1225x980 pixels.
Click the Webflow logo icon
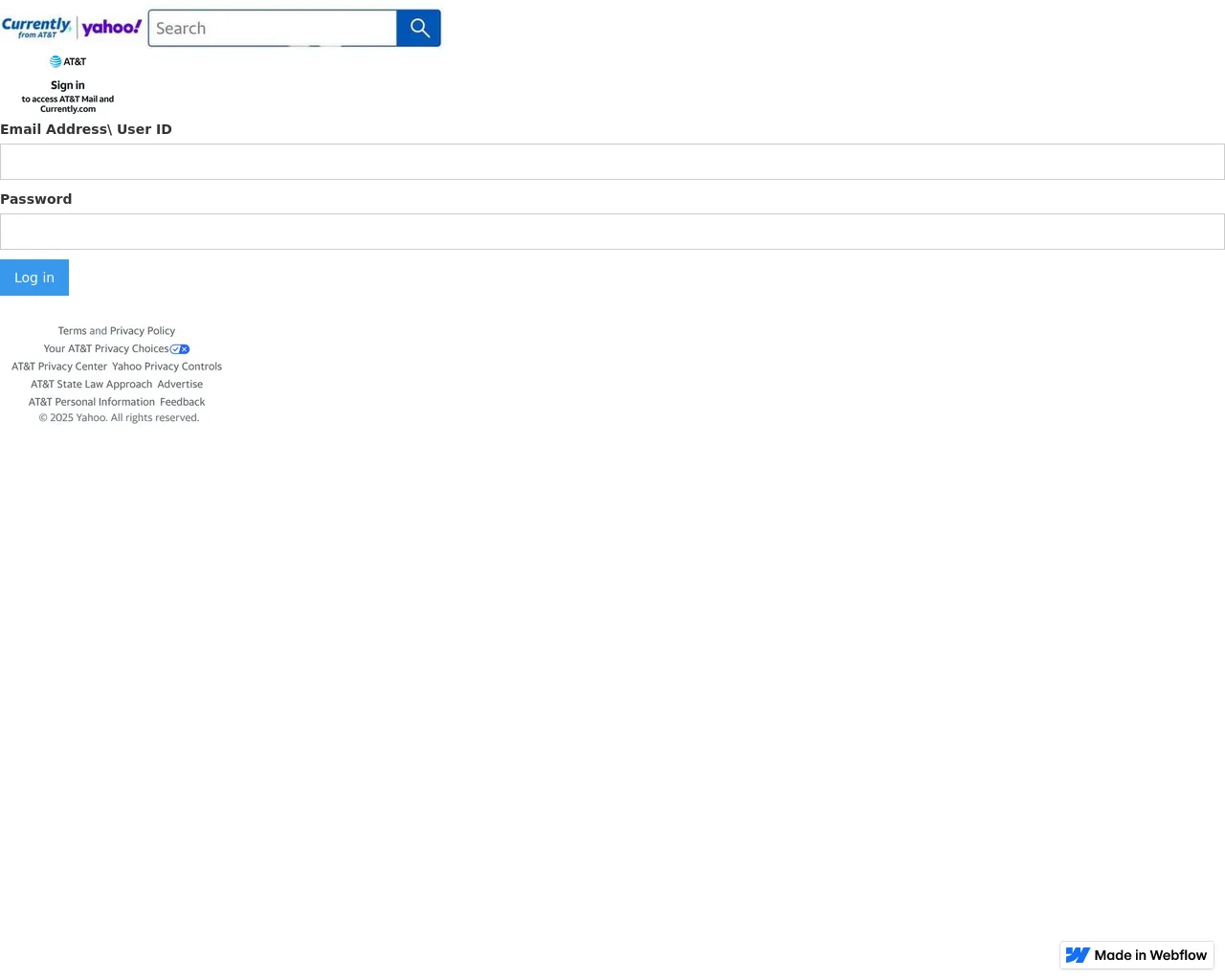[x=1078, y=955]
